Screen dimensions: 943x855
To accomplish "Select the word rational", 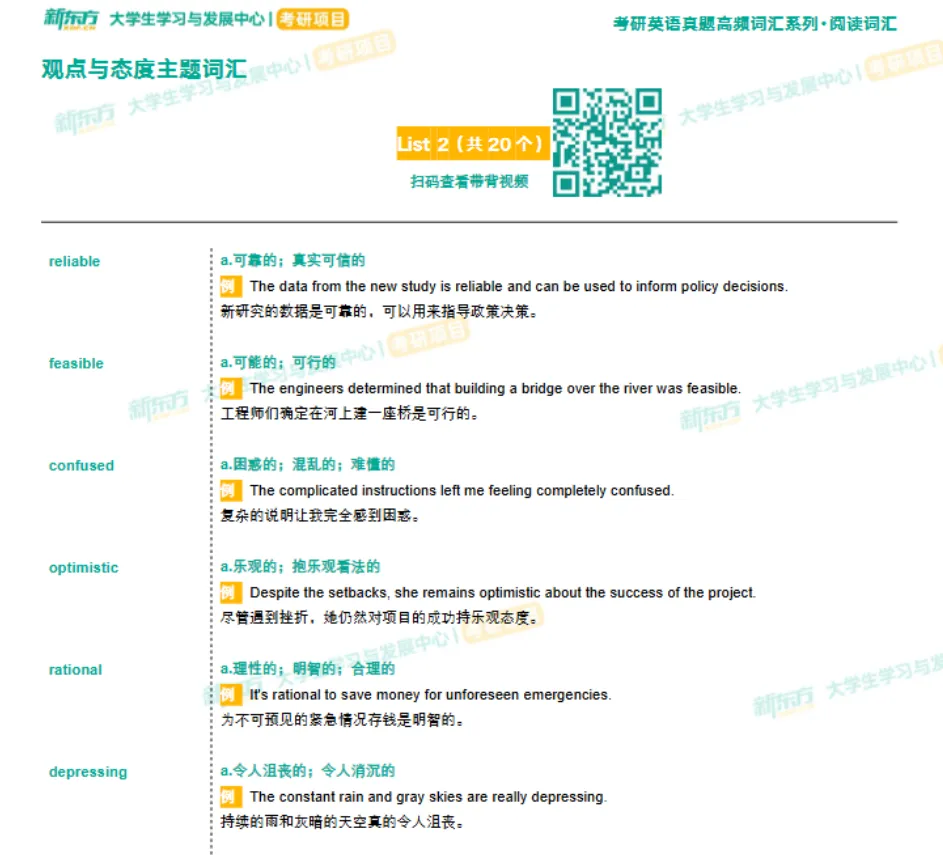I will [75, 670].
